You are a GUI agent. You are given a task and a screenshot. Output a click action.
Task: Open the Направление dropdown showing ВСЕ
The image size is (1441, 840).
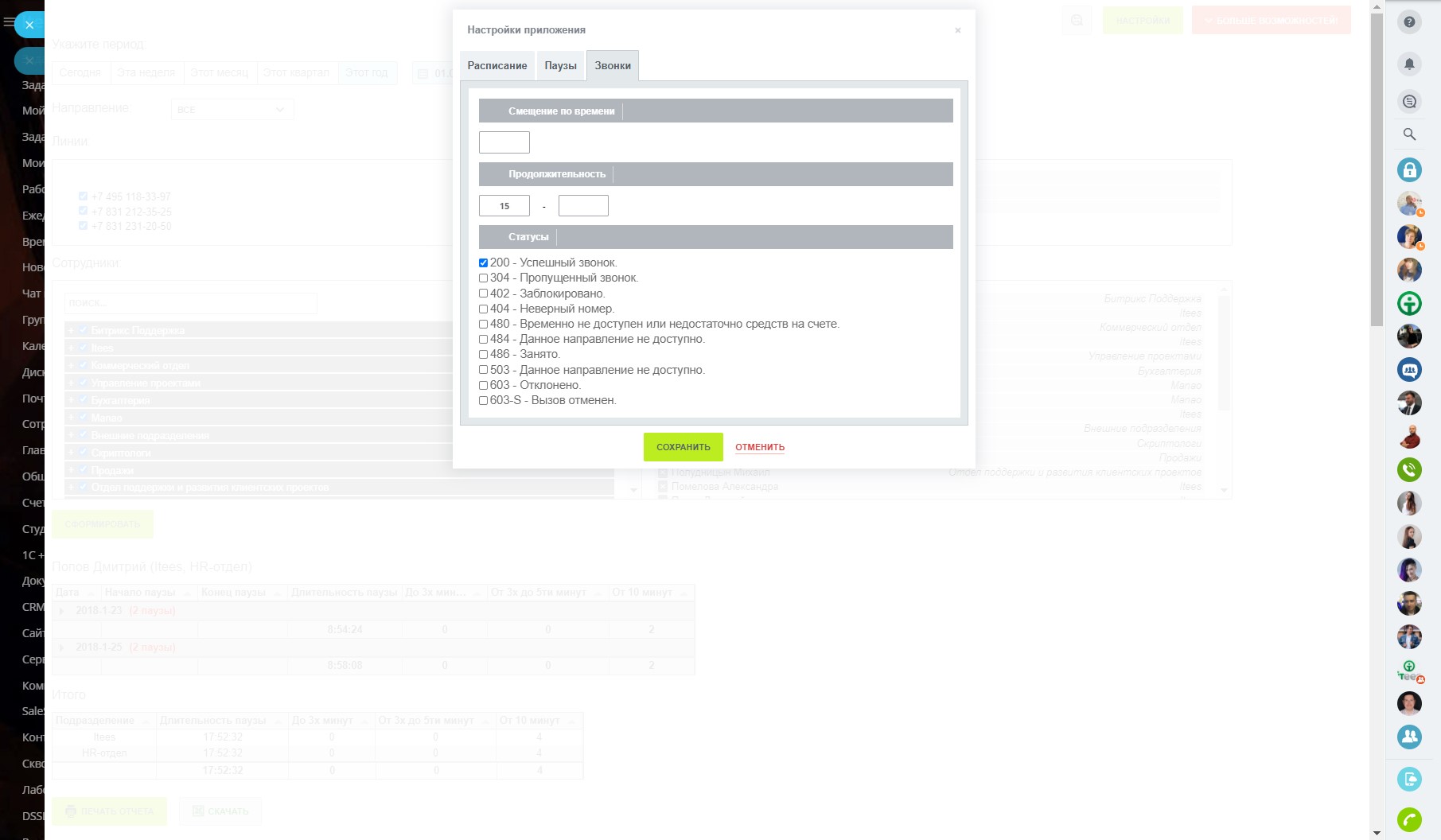tap(232, 109)
